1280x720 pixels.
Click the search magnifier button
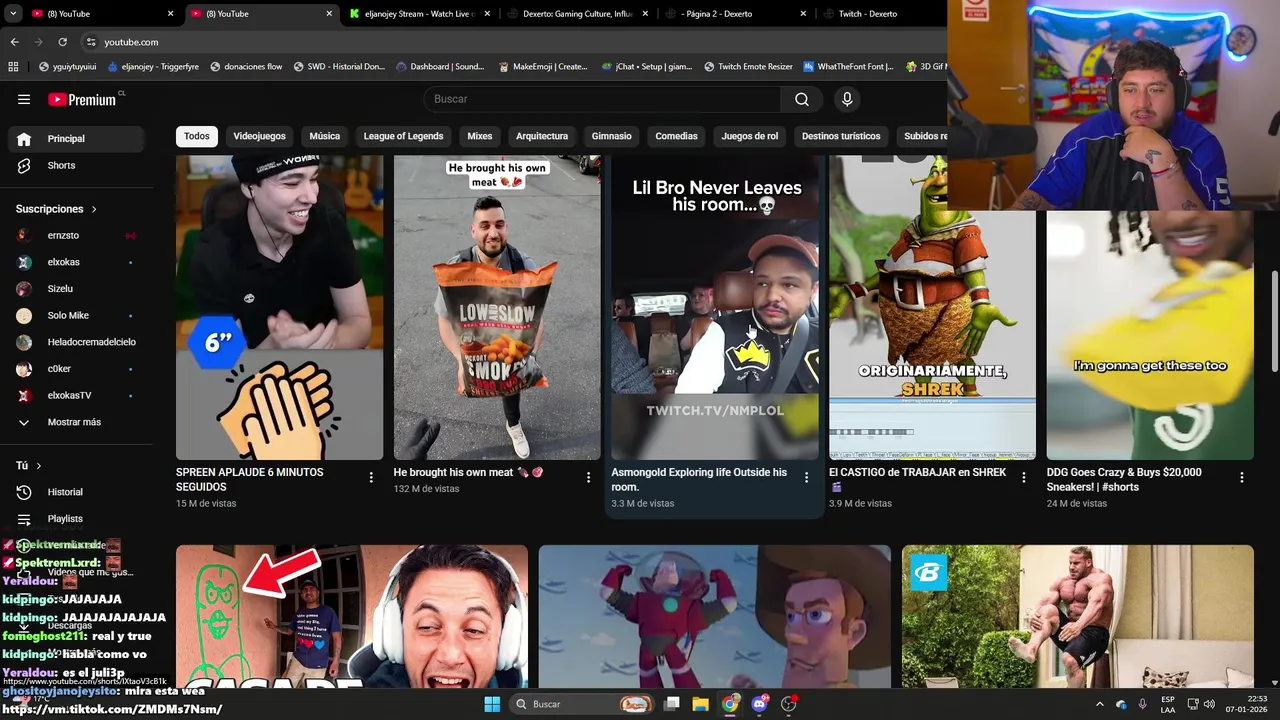click(802, 99)
